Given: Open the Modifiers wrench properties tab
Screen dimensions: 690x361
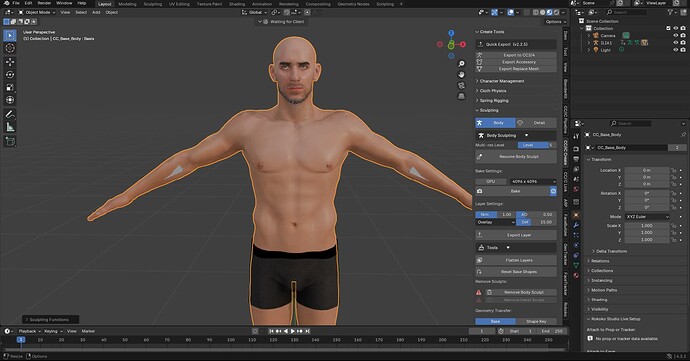Looking at the screenshot, I should click(x=576, y=225).
